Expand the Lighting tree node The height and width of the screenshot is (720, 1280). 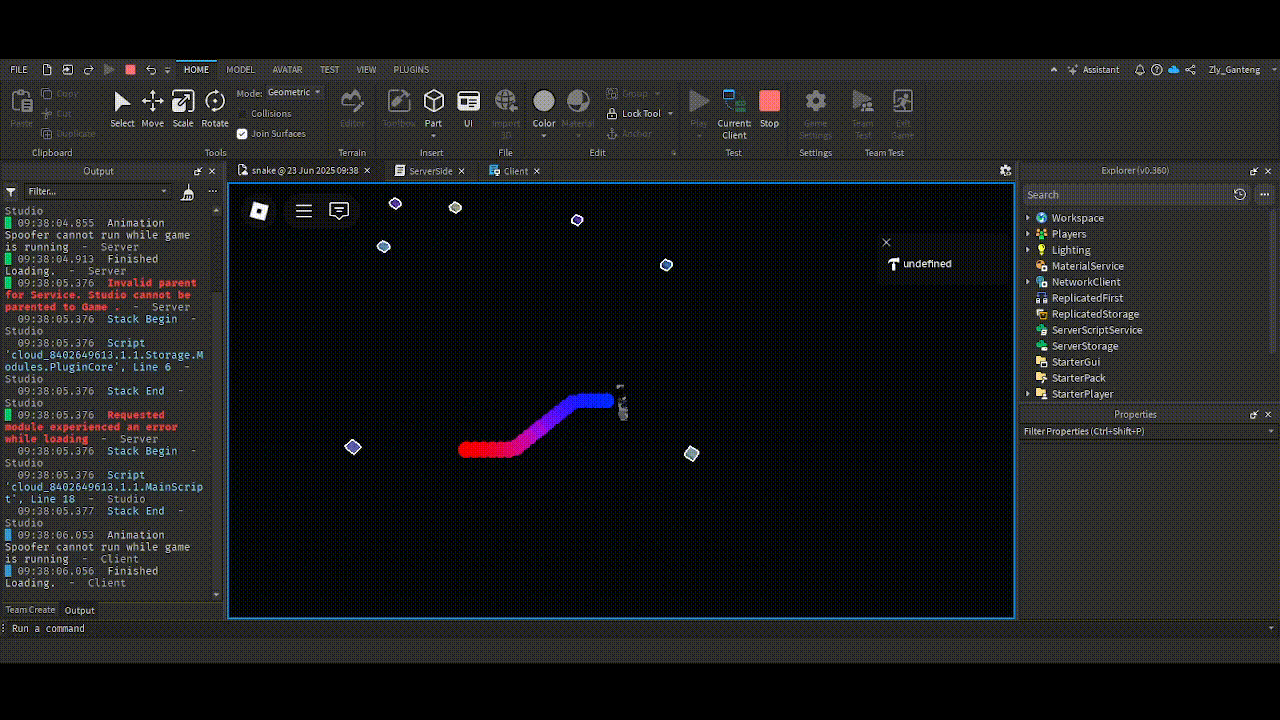[x=1028, y=250]
